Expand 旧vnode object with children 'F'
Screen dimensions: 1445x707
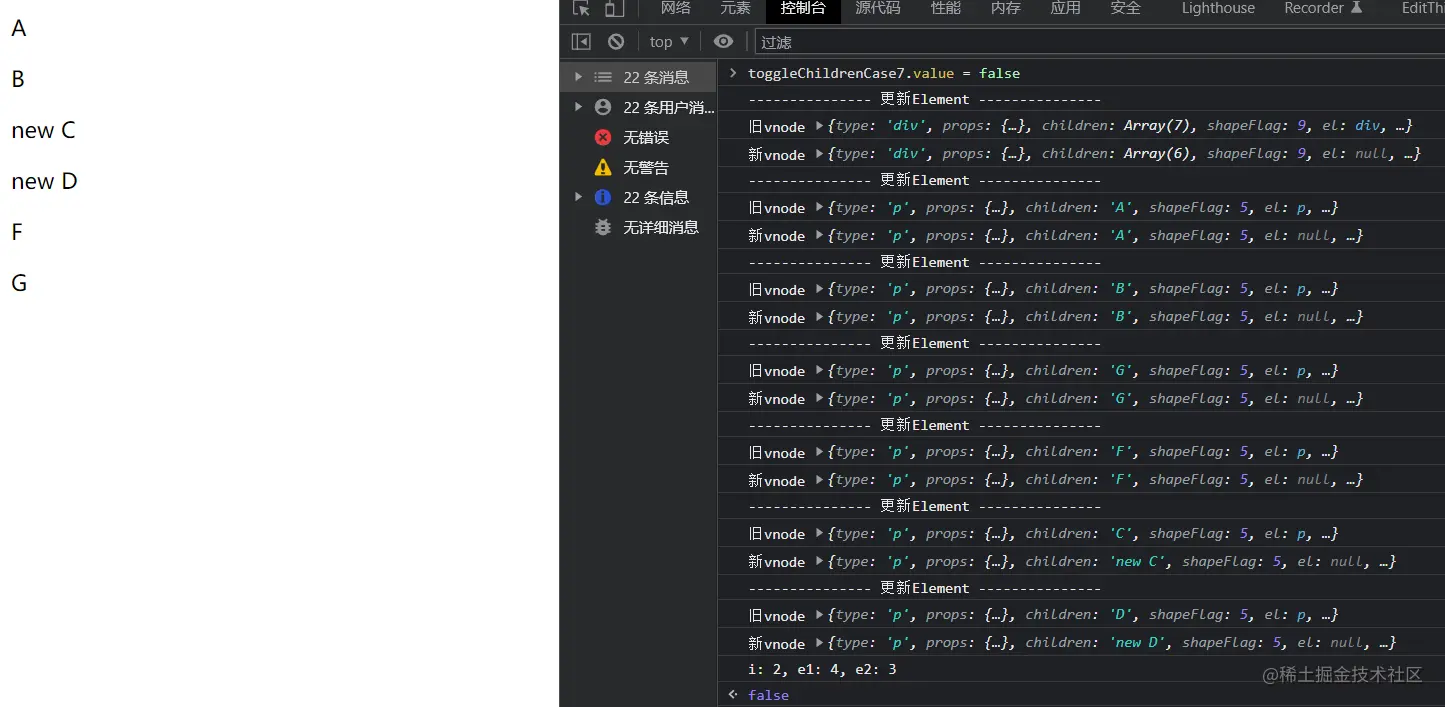820,452
